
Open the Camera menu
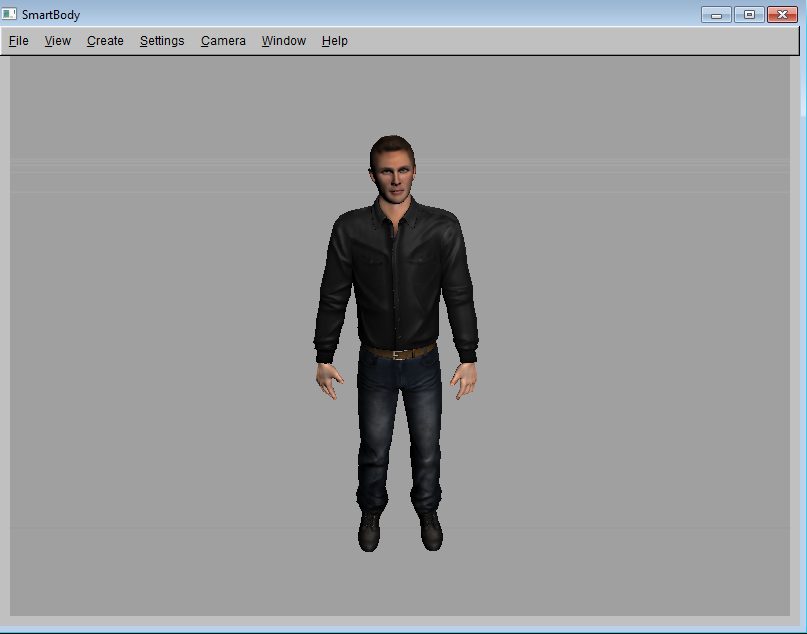[x=223, y=41]
